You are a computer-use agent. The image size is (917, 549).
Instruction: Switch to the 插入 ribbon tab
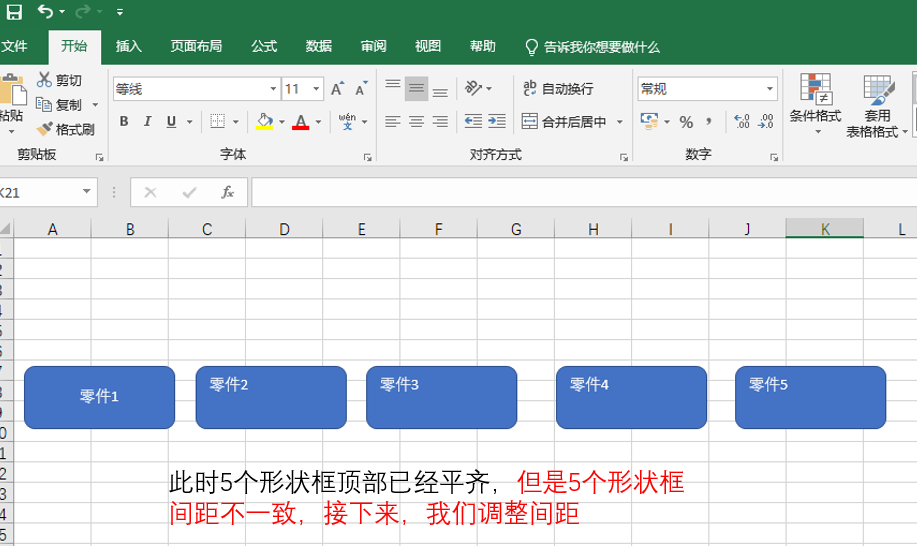[x=129, y=46]
